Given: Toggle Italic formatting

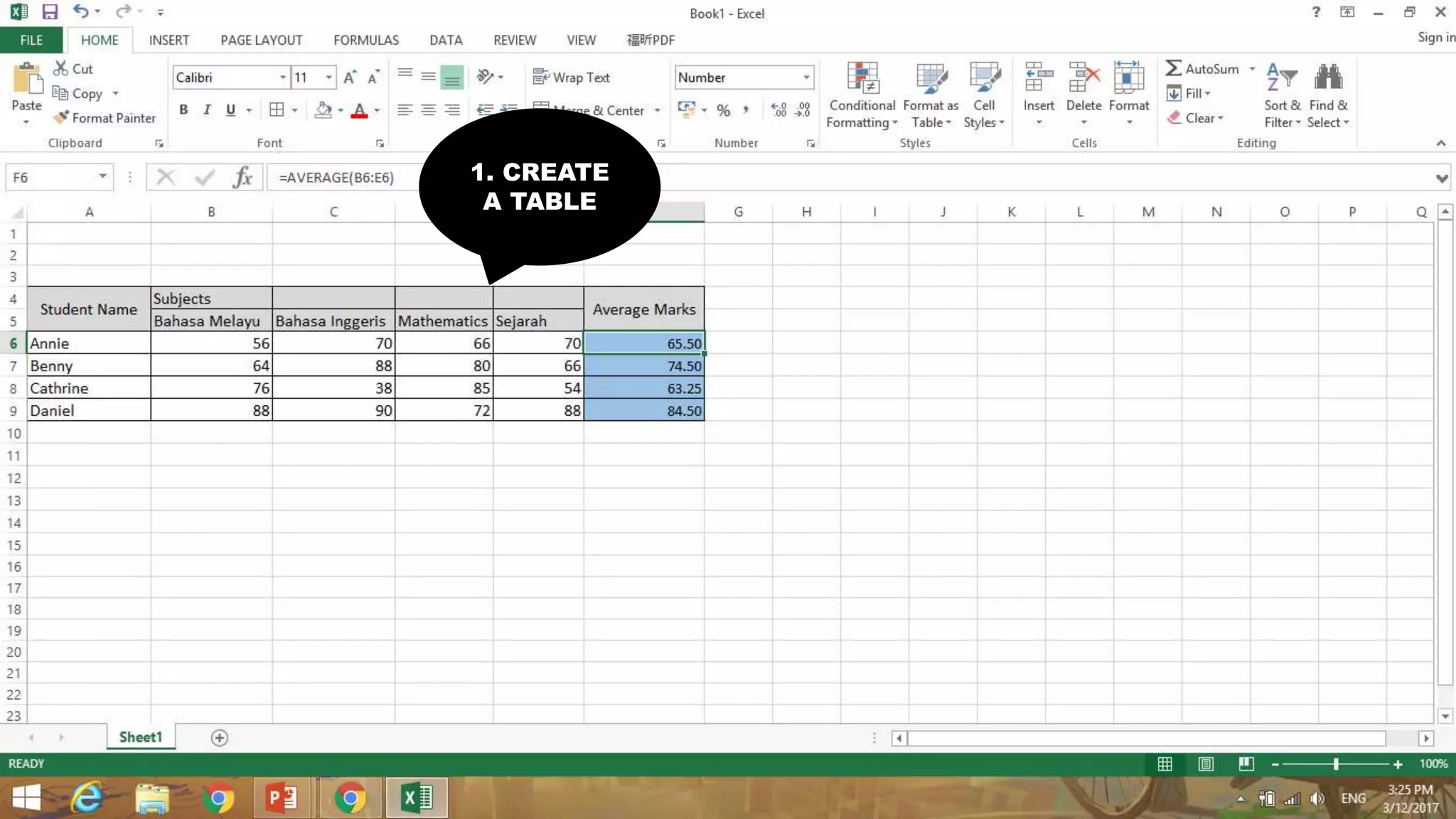Looking at the screenshot, I should pyautogui.click(x=207, y=109).
